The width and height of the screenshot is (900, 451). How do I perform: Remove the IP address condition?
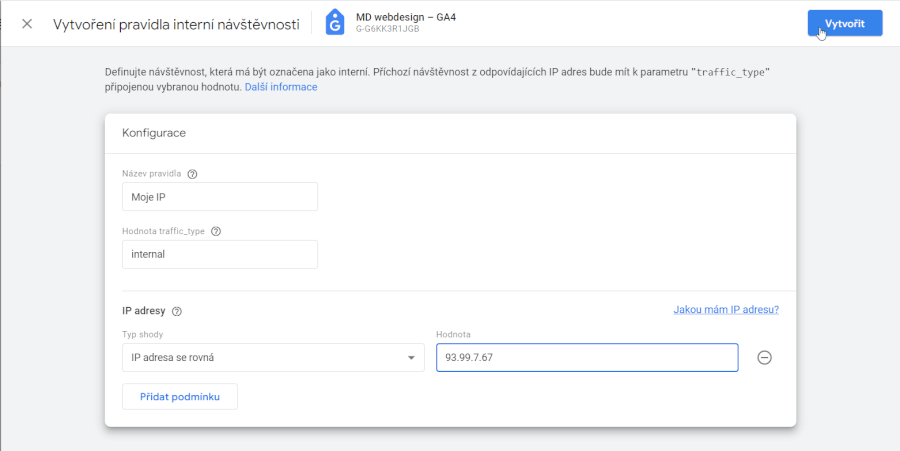pyautogui.click(x=765, y=357)
